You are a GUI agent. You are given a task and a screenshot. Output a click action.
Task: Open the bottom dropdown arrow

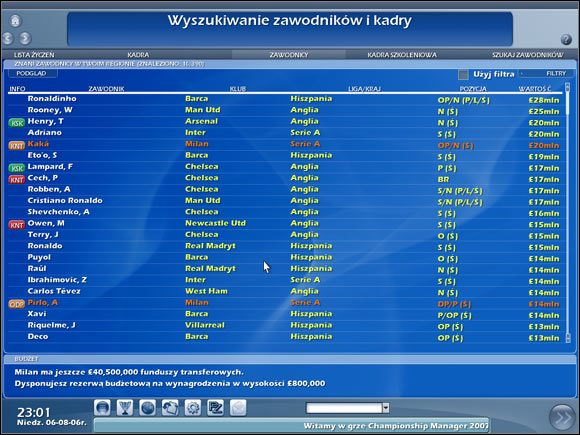click(385, 408)
